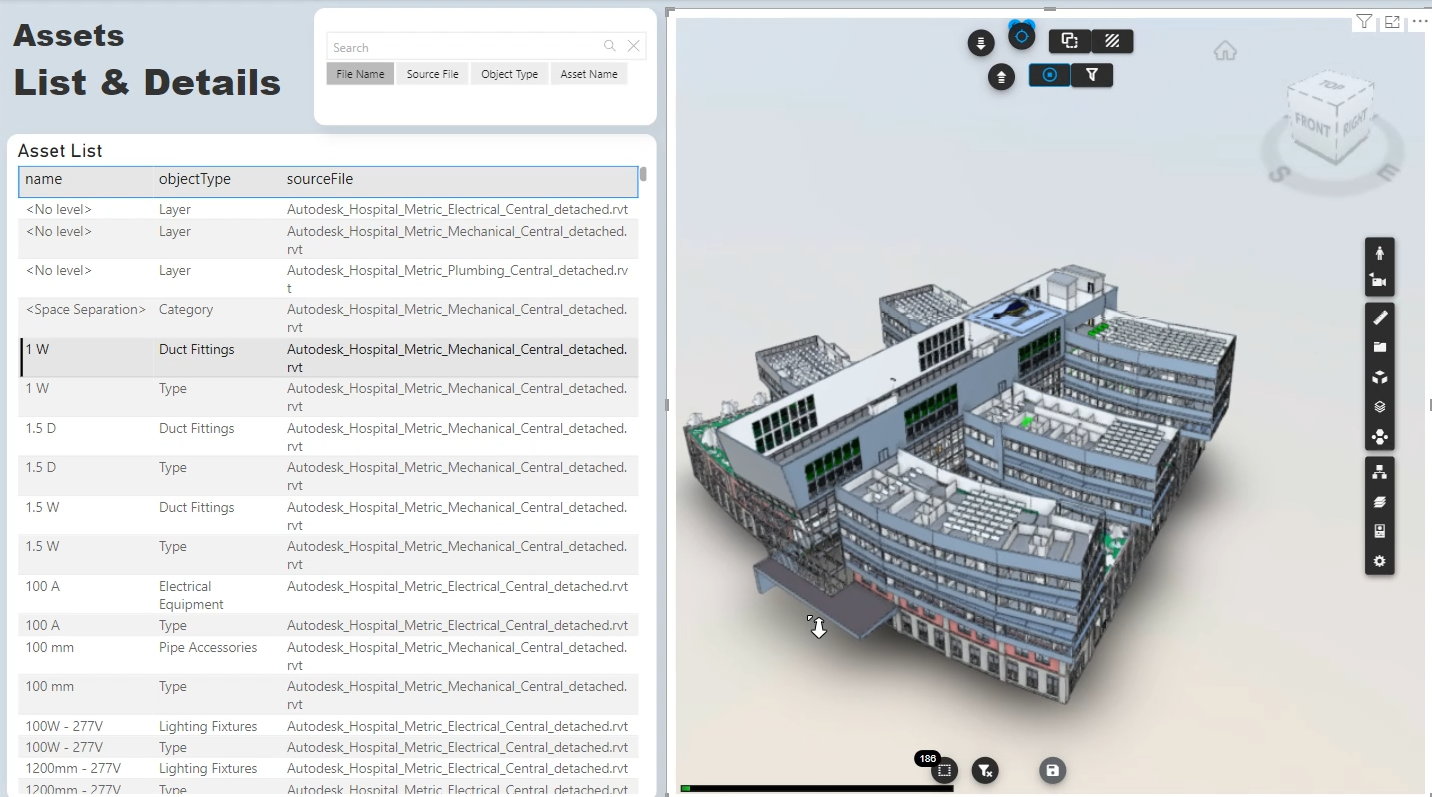Image resolution: width=1432 pixels, height=797 pixels.
Task: Sort by the sourceFile column header
Action: [x=320, y=180]
